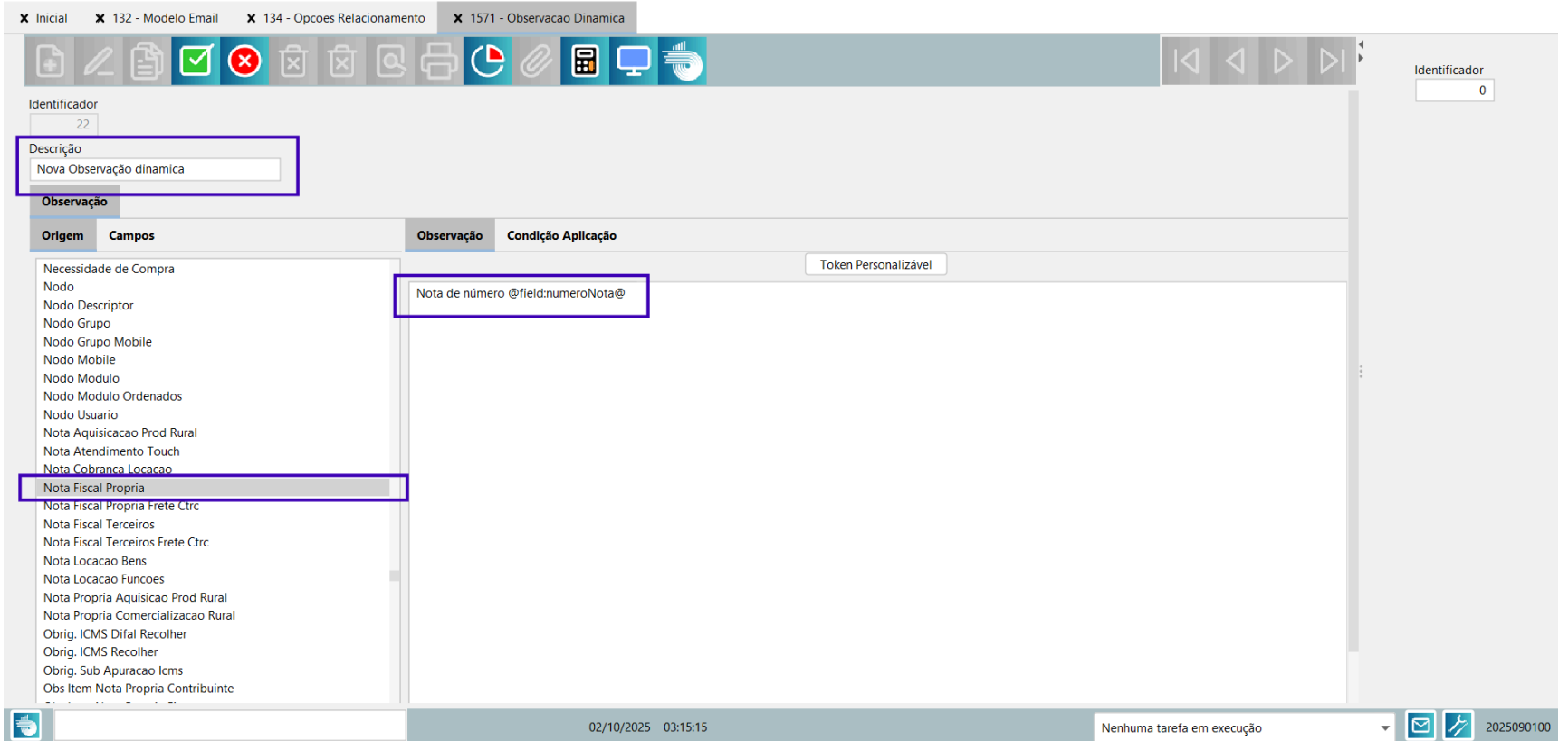Click the origin list vertical scrollbar thumb
Image resolution: width=1568 pixels, height=741 pixels.
click(394, 575)
